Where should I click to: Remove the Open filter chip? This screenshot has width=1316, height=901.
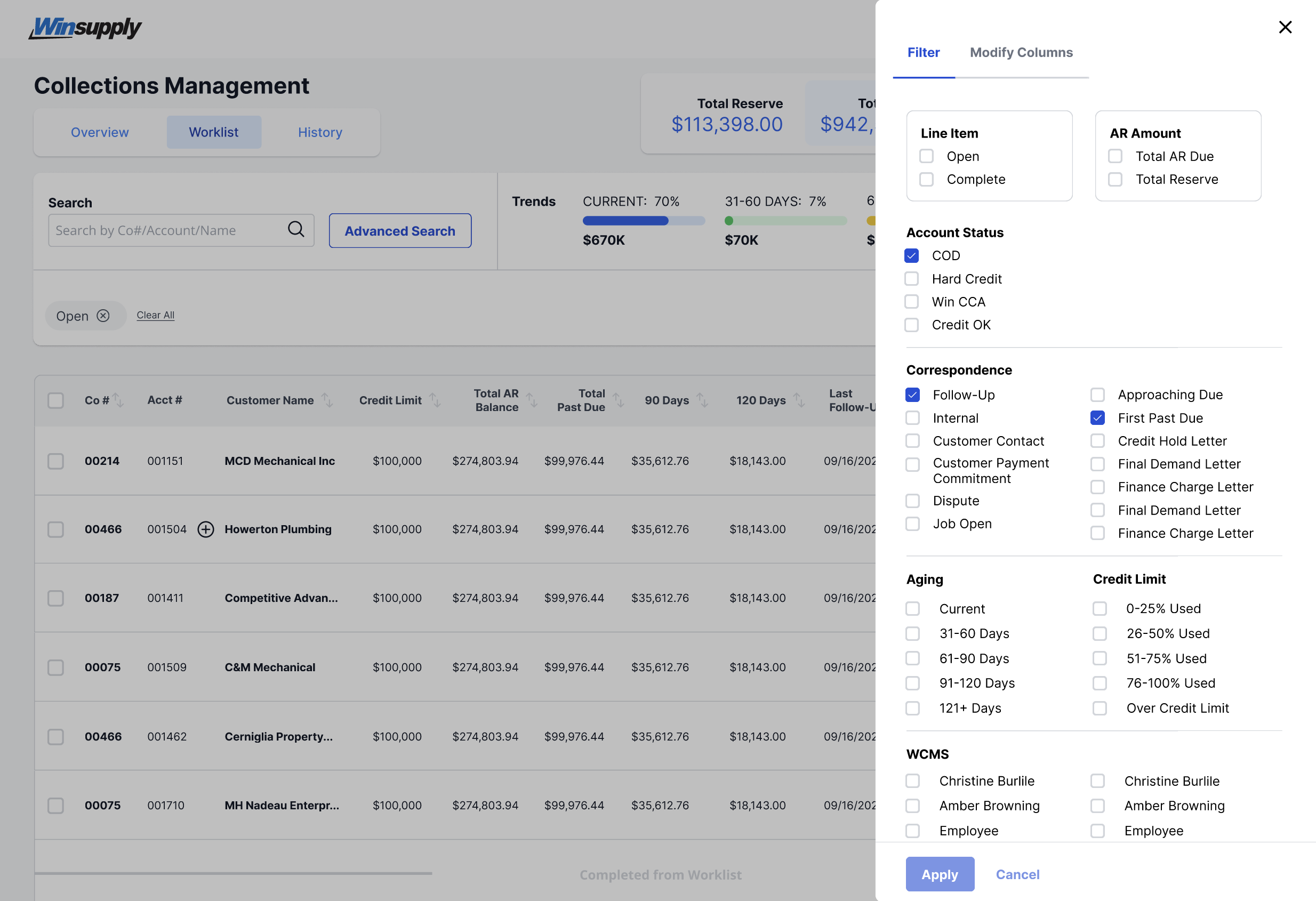(103, 316)
